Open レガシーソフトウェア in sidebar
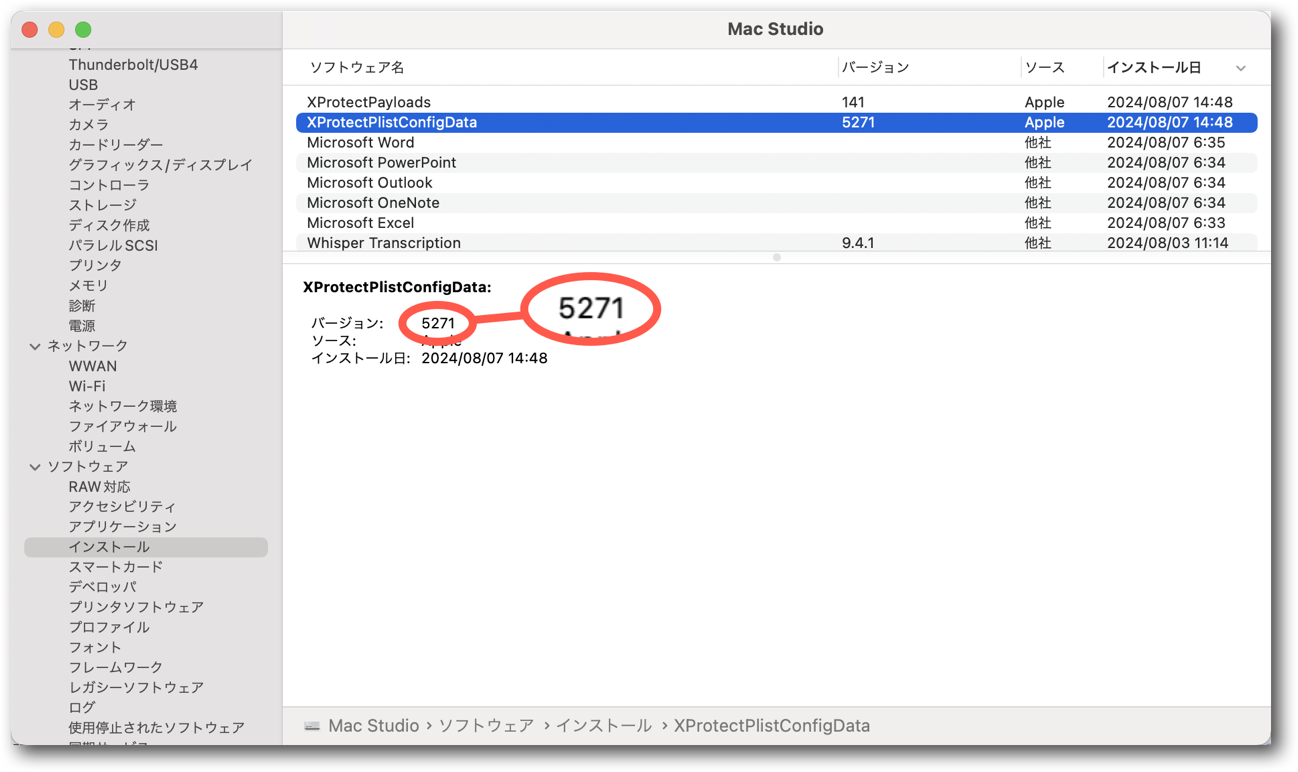The height and width of the screenshot is (772, 1298). tap(136, 687)
